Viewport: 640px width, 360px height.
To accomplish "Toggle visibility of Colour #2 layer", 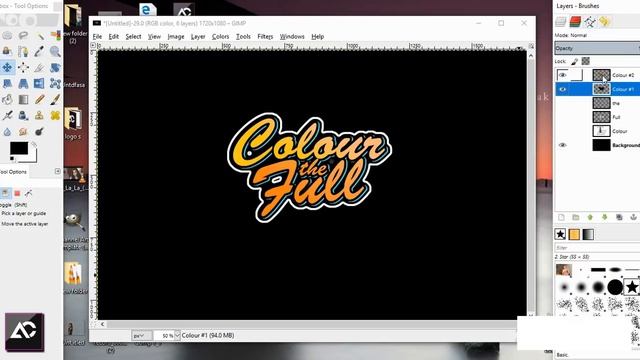I will coord(562,75).
